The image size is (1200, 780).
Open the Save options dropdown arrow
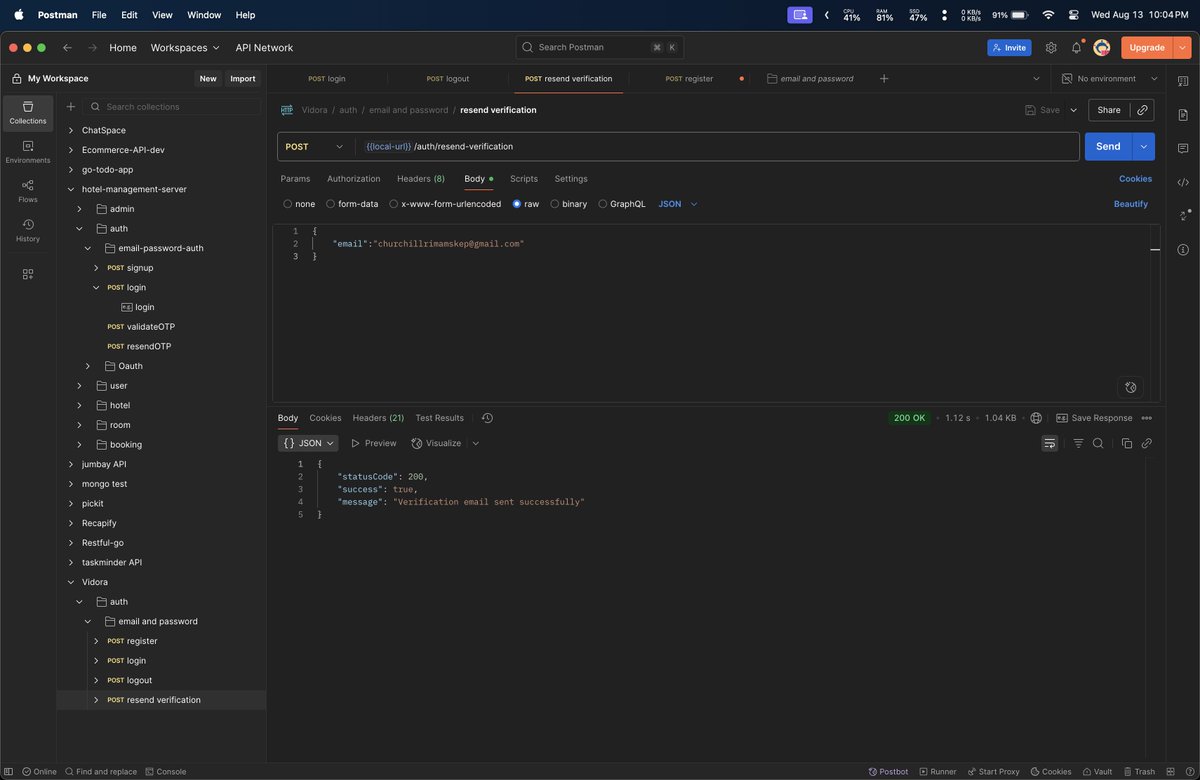1074,110
